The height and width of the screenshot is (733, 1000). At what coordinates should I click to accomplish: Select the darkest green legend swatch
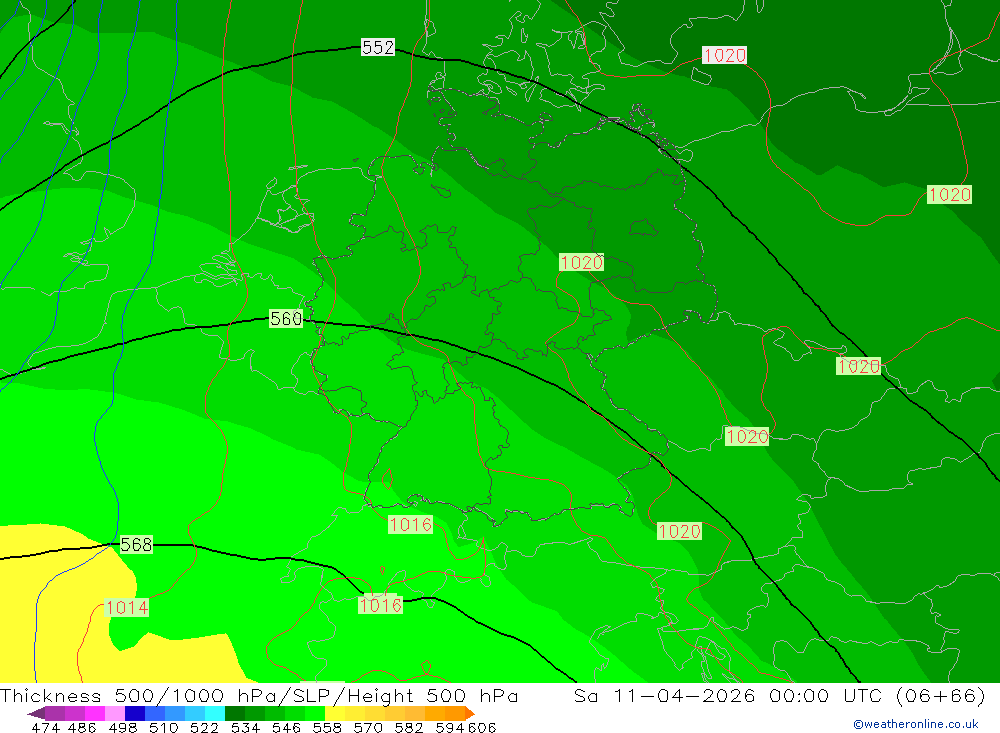pos(235,713)
